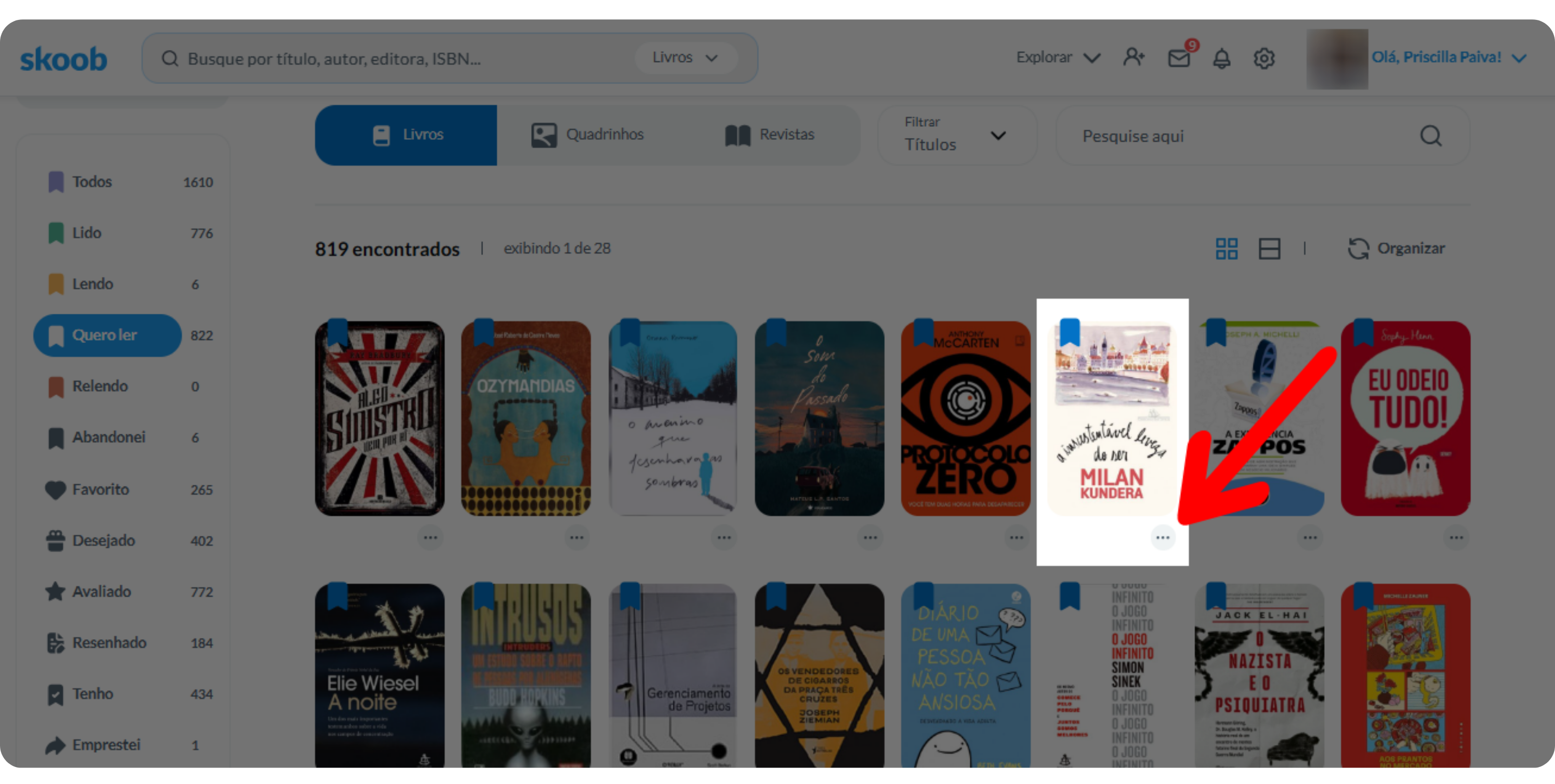Open the settings gear icon
Image resolution: width=1555 pixels, height=784 pixels.
tap(1263, 59)
